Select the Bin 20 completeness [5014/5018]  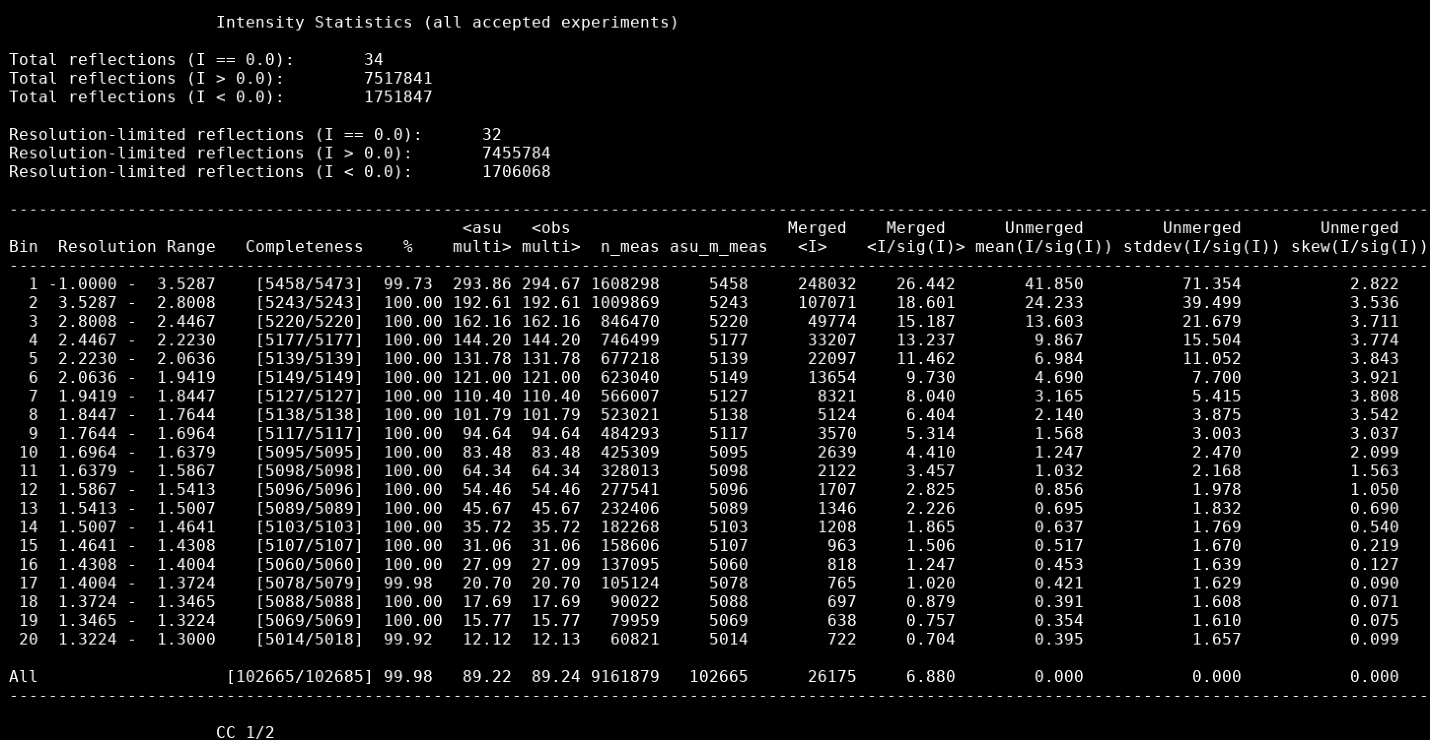310,639
